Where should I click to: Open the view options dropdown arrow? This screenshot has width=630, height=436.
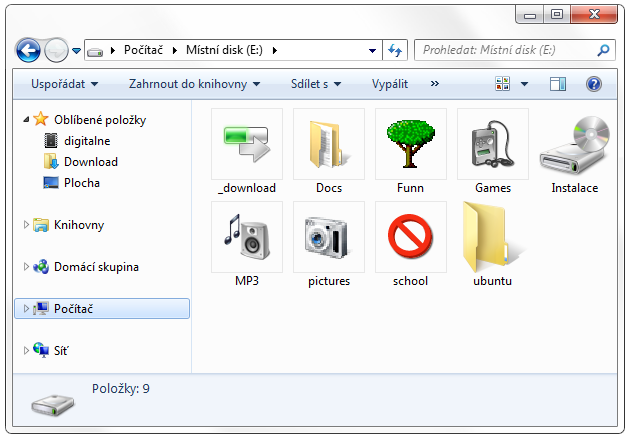tap(524, 84)
